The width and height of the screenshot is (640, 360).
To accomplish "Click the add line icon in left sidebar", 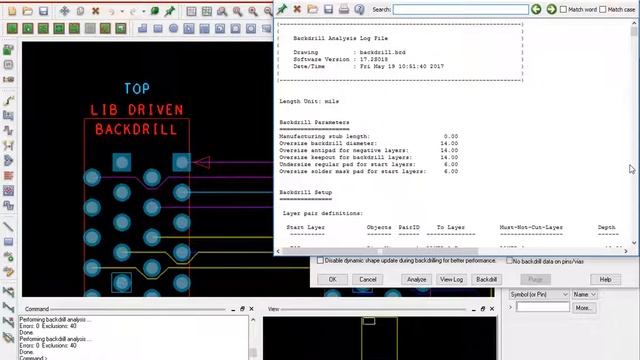I will [x=9, y=227].
